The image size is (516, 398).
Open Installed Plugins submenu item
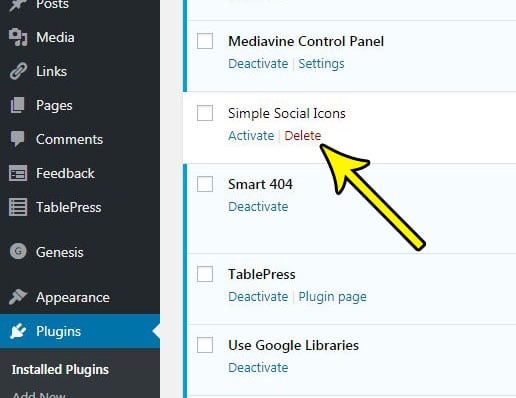coord(60,370)
